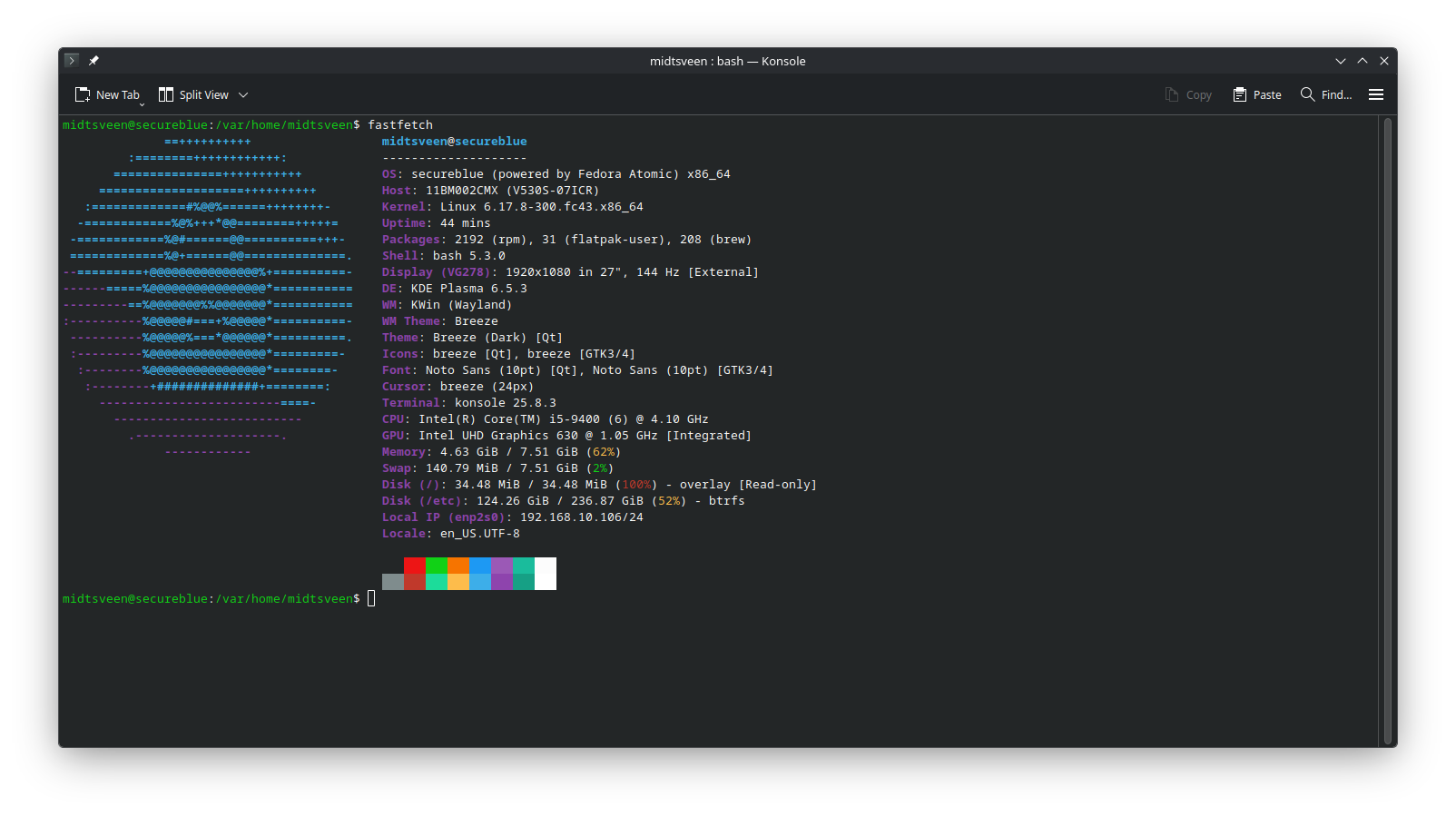Image resolution: width=1456 pixels, height=817 pixels.
Task: Open the hamburger menu
Action: (1376, 94)
